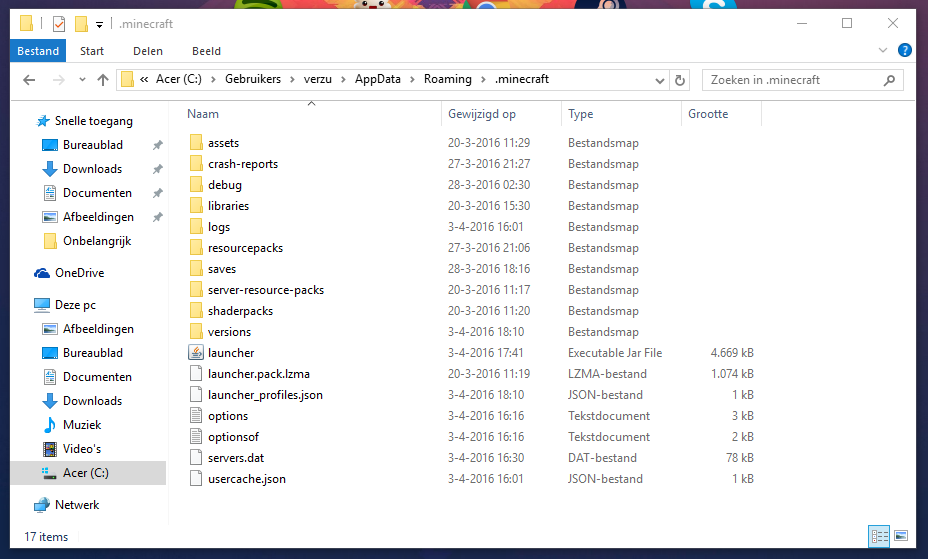Click the launcher Java jar icon

click(x=196, y=353)
